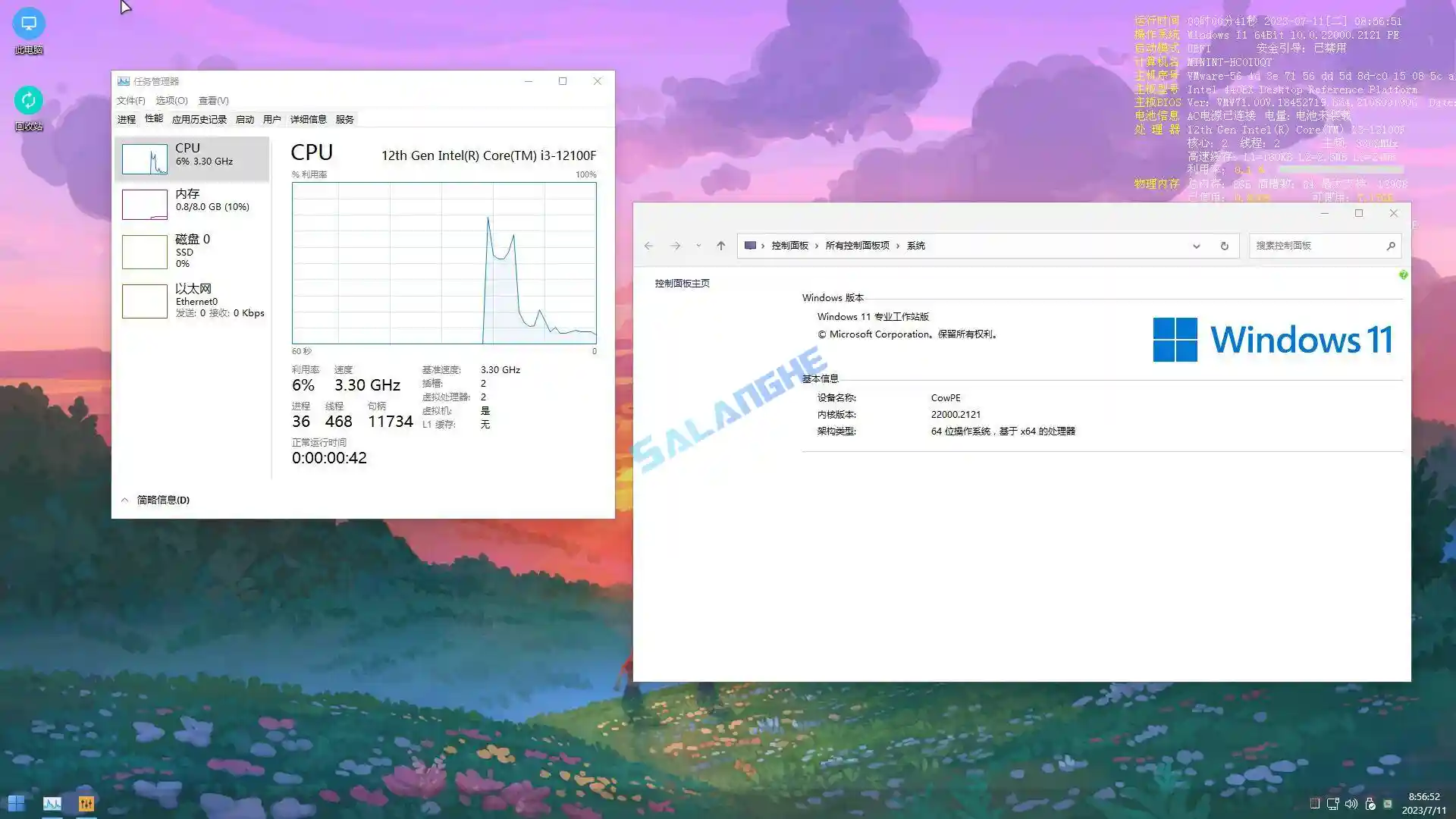Viewport: 1456px width, 819px height.
Task: Click the Control Panel taskbar icon
Action: [86, 803]
